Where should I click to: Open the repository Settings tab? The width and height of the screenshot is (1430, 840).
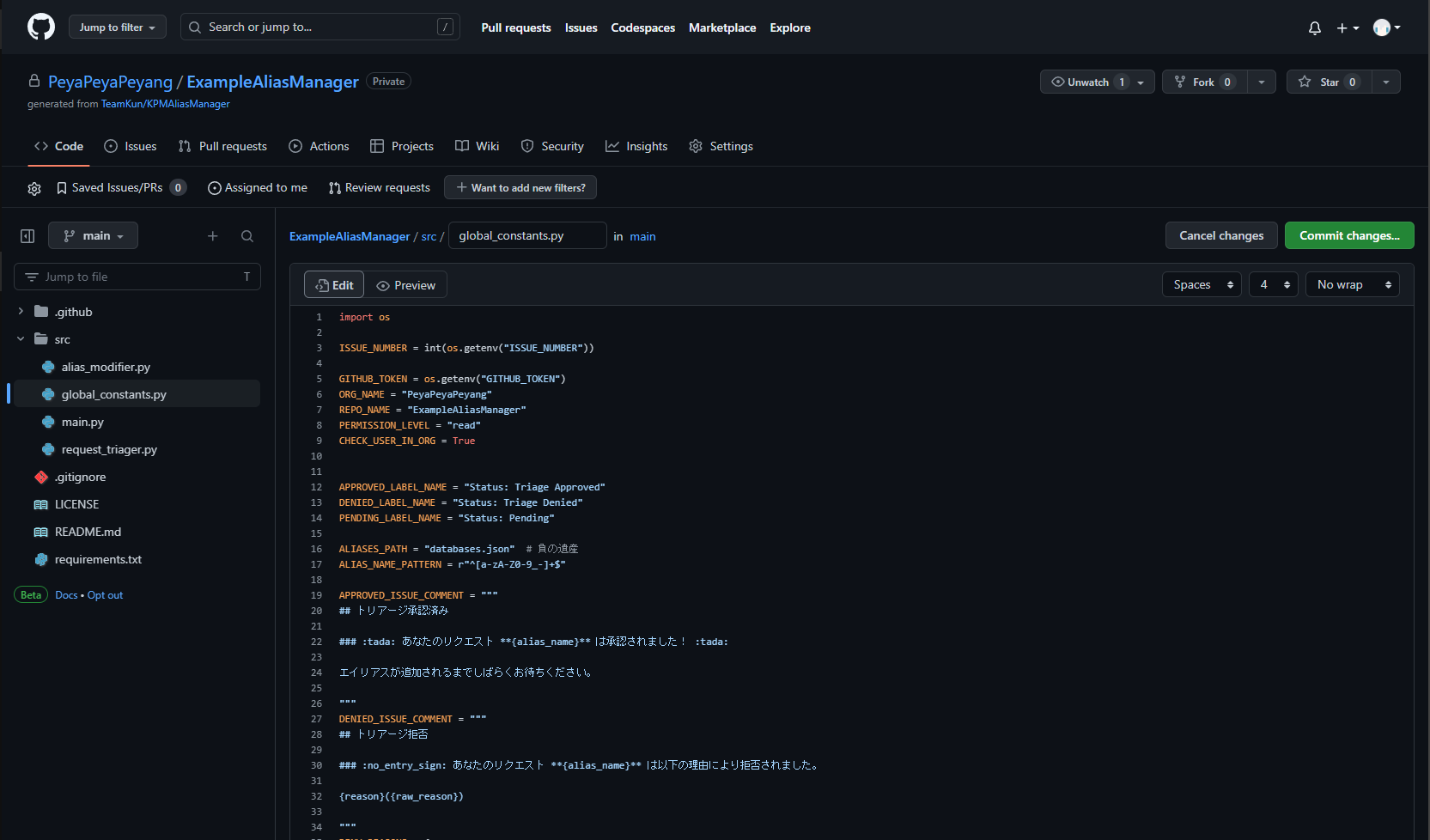[x=721, y=146]
